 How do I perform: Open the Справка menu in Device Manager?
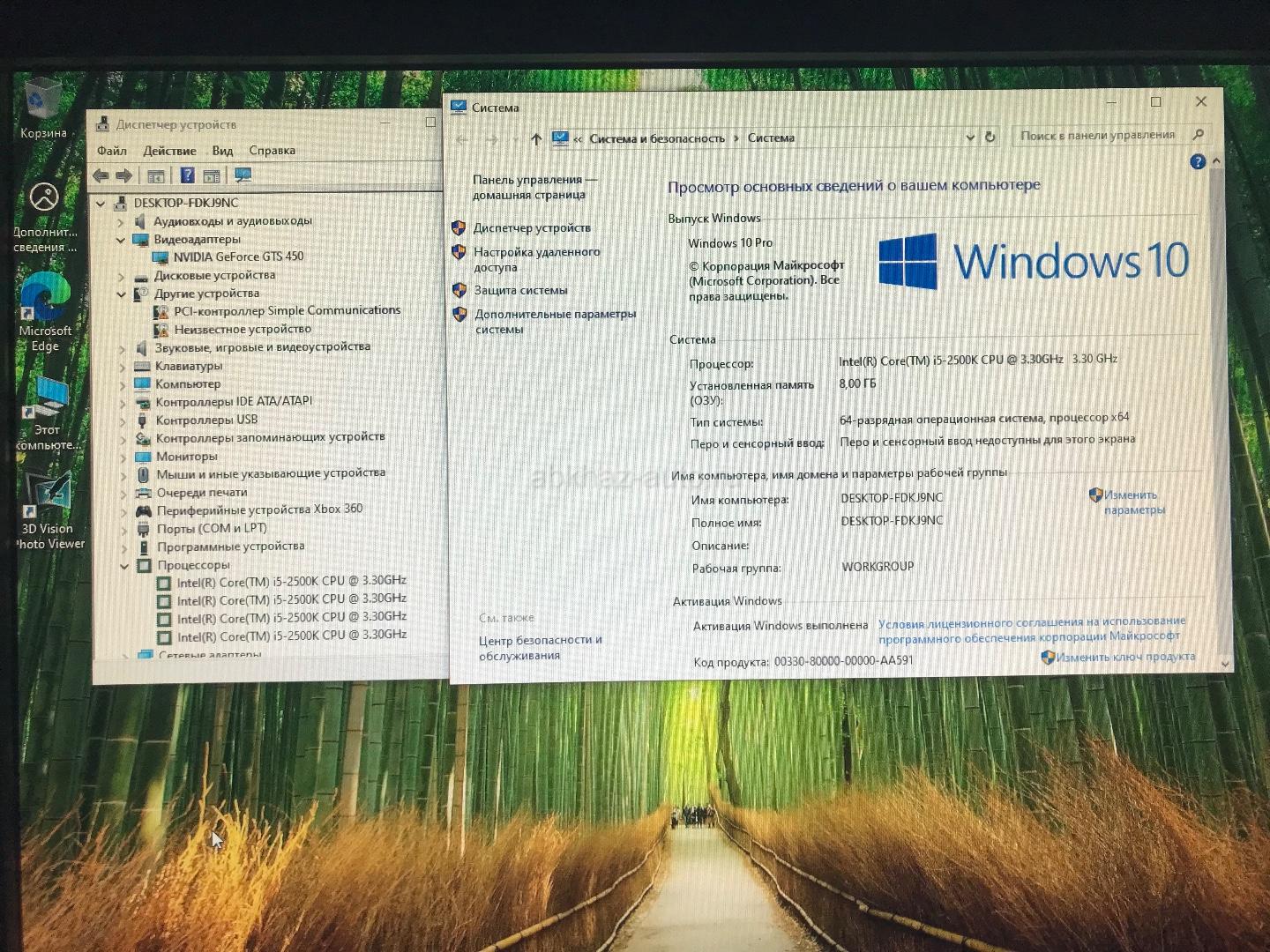(272, 151)
